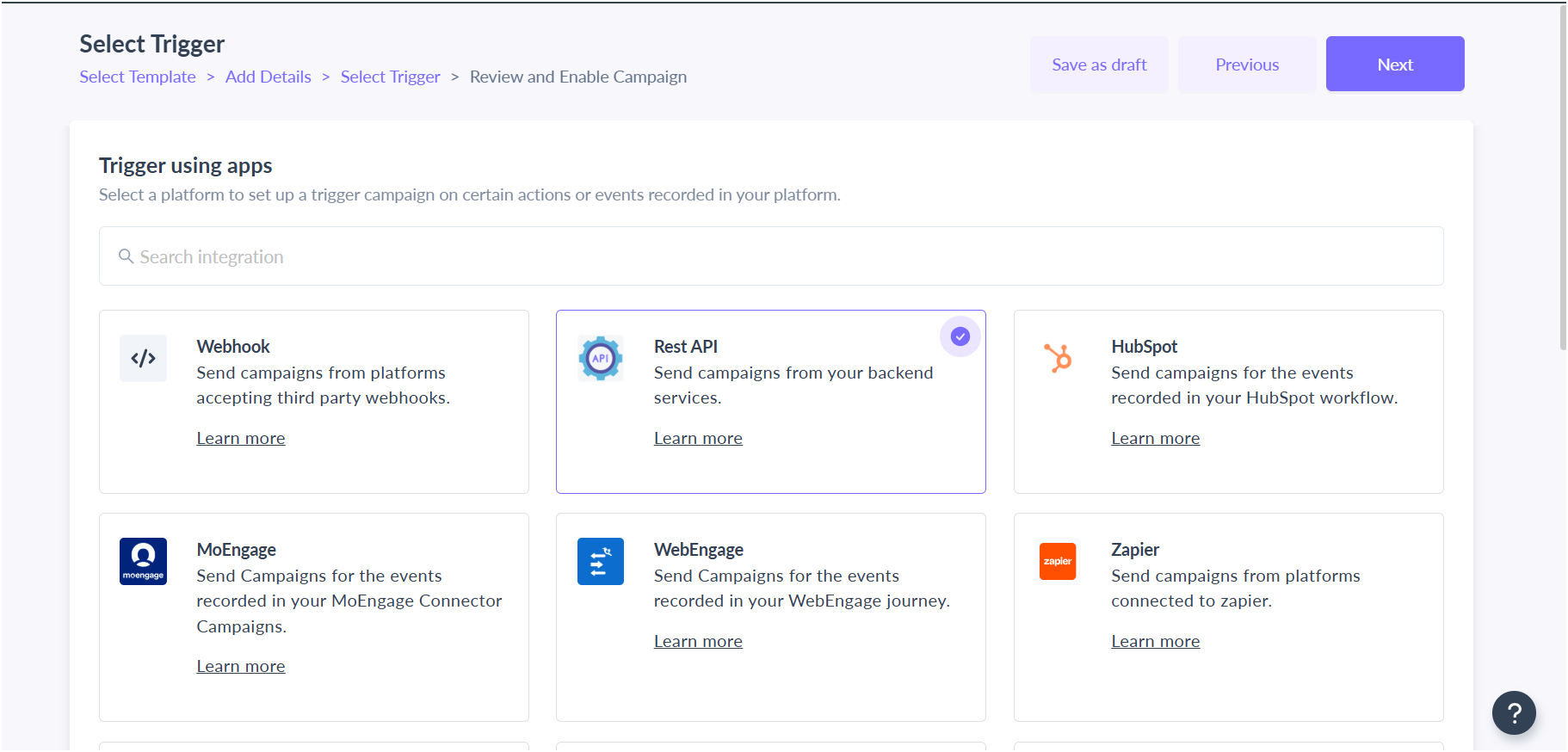
Task: Go to Select Template breadcrumb
Action: point(138,77)
